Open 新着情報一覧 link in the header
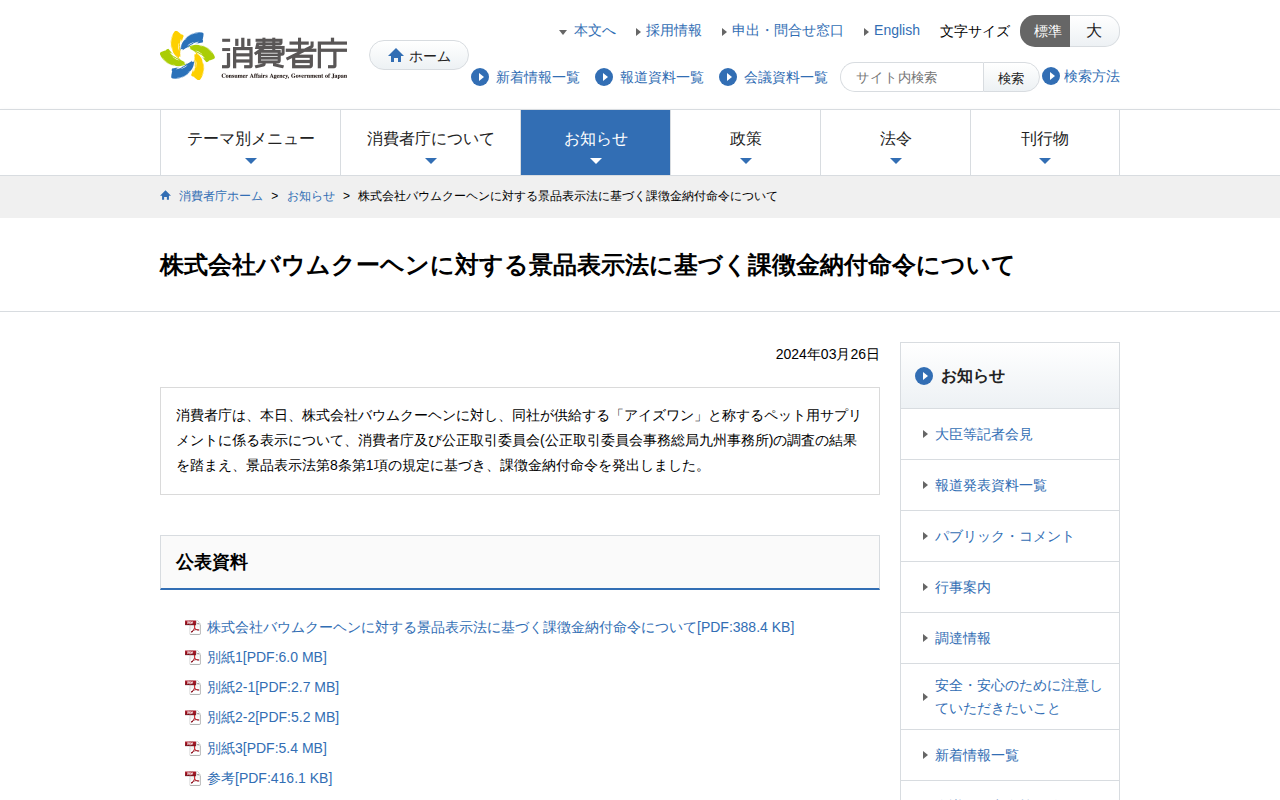Viewport: 1280px width, 800px height. tap(538, 77)
